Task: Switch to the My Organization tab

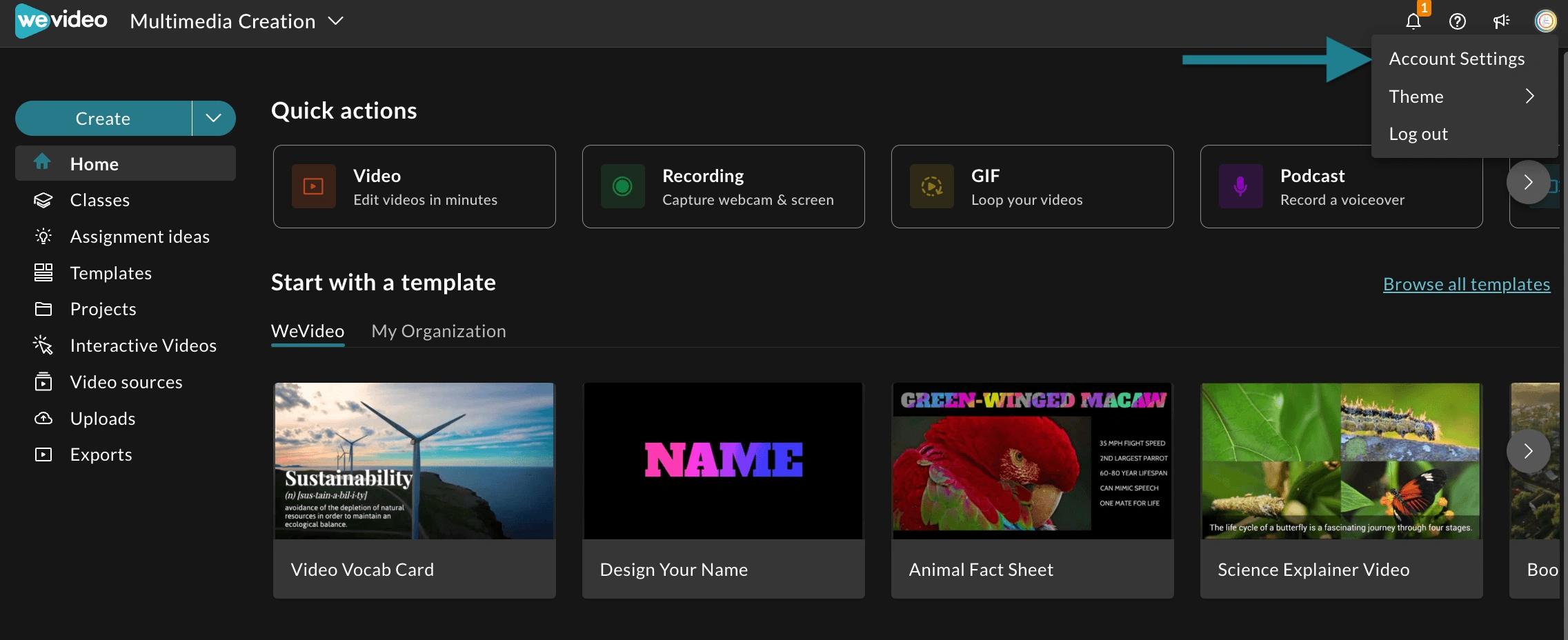Action: tap(438, 331)
